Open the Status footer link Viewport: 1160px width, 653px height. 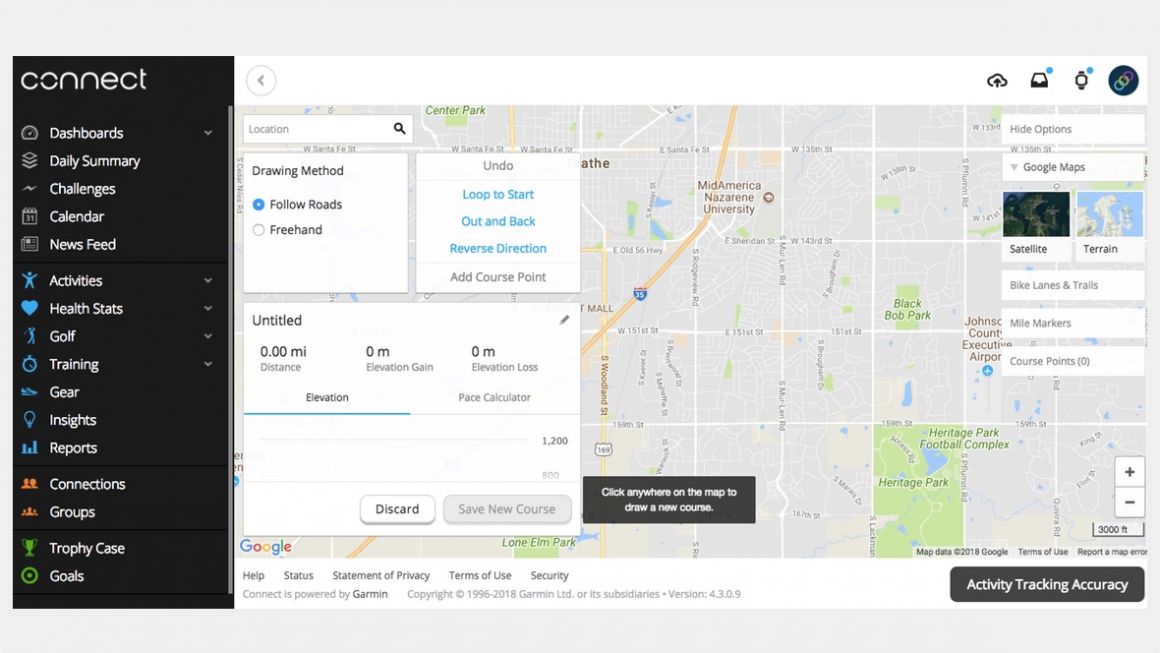click(x=298, y=575)
